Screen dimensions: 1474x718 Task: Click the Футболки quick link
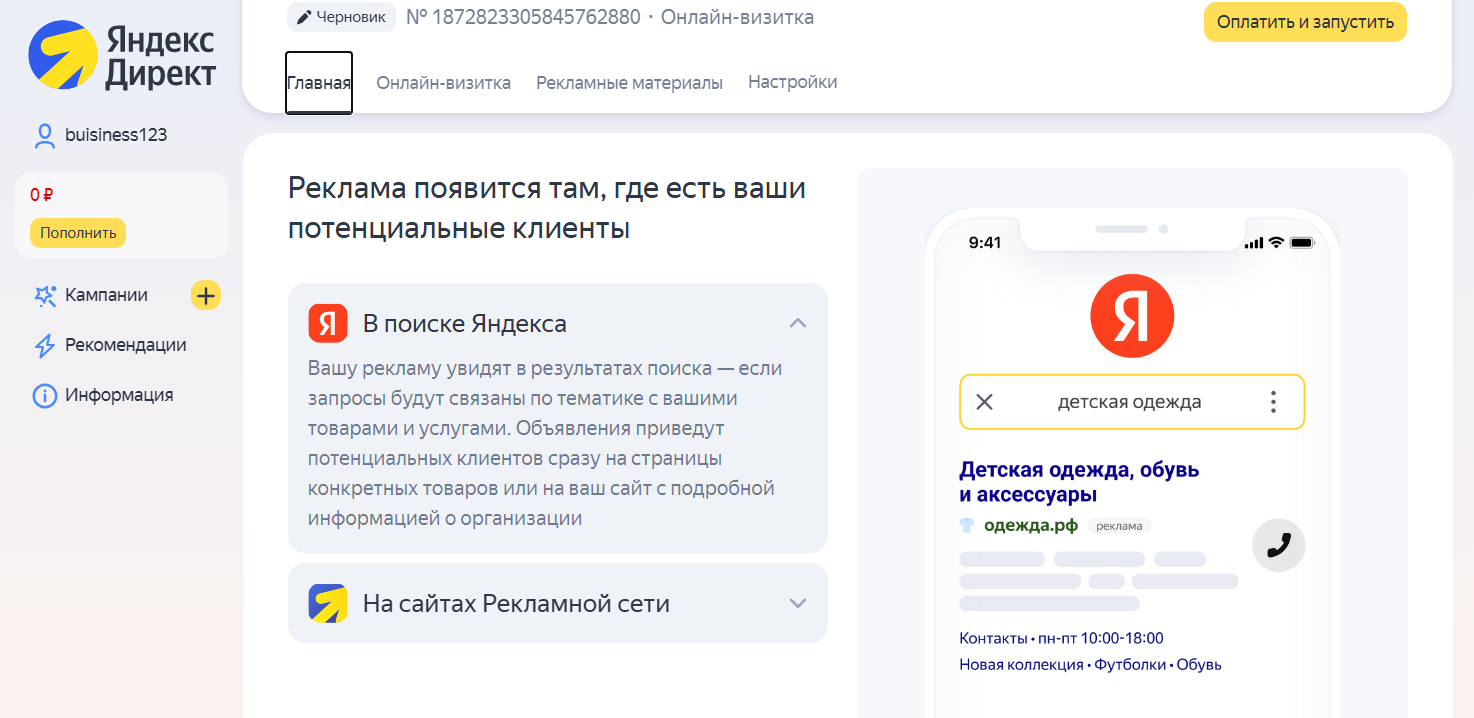pyautogui.click(x=1130, y=664)
